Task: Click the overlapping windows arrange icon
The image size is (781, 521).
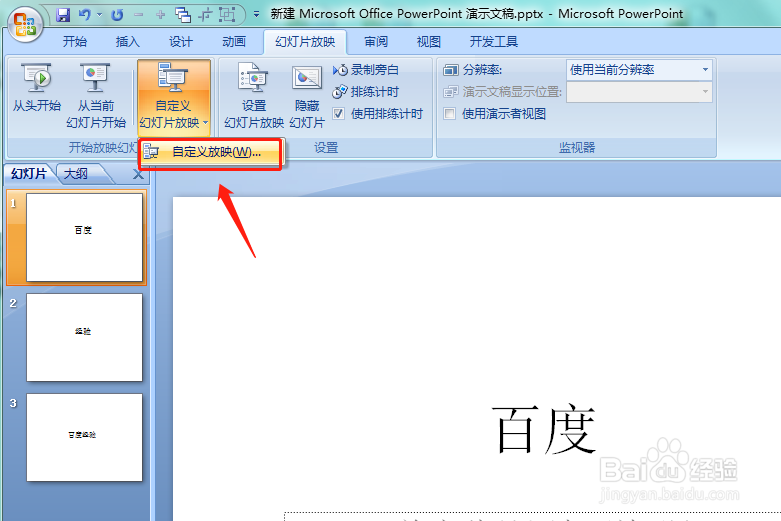Action: point(183,15)
